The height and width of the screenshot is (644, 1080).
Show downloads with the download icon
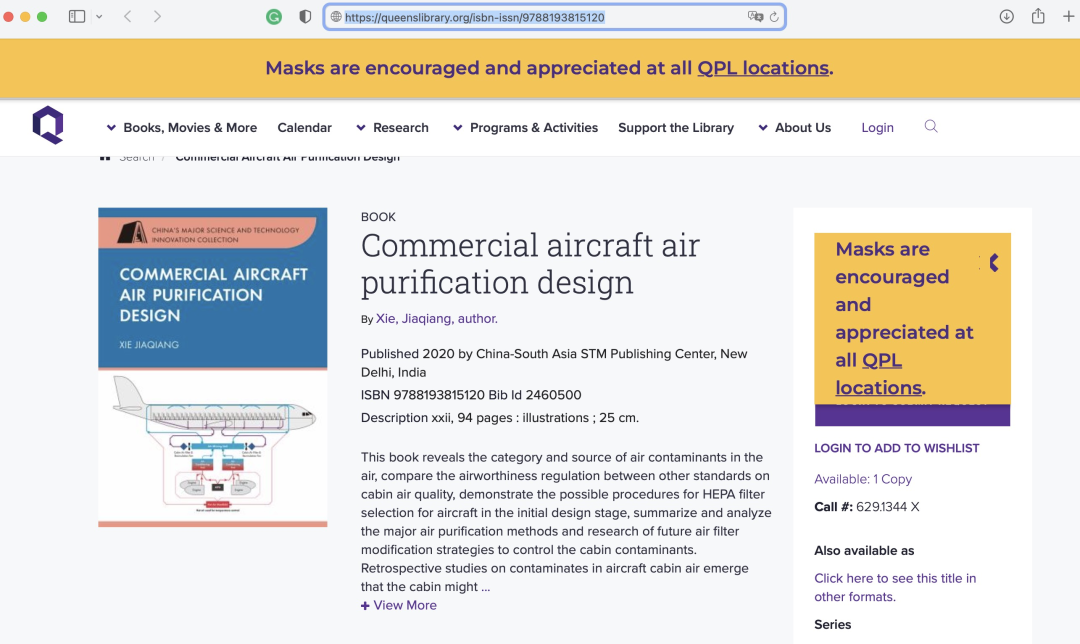[1006, 17]
